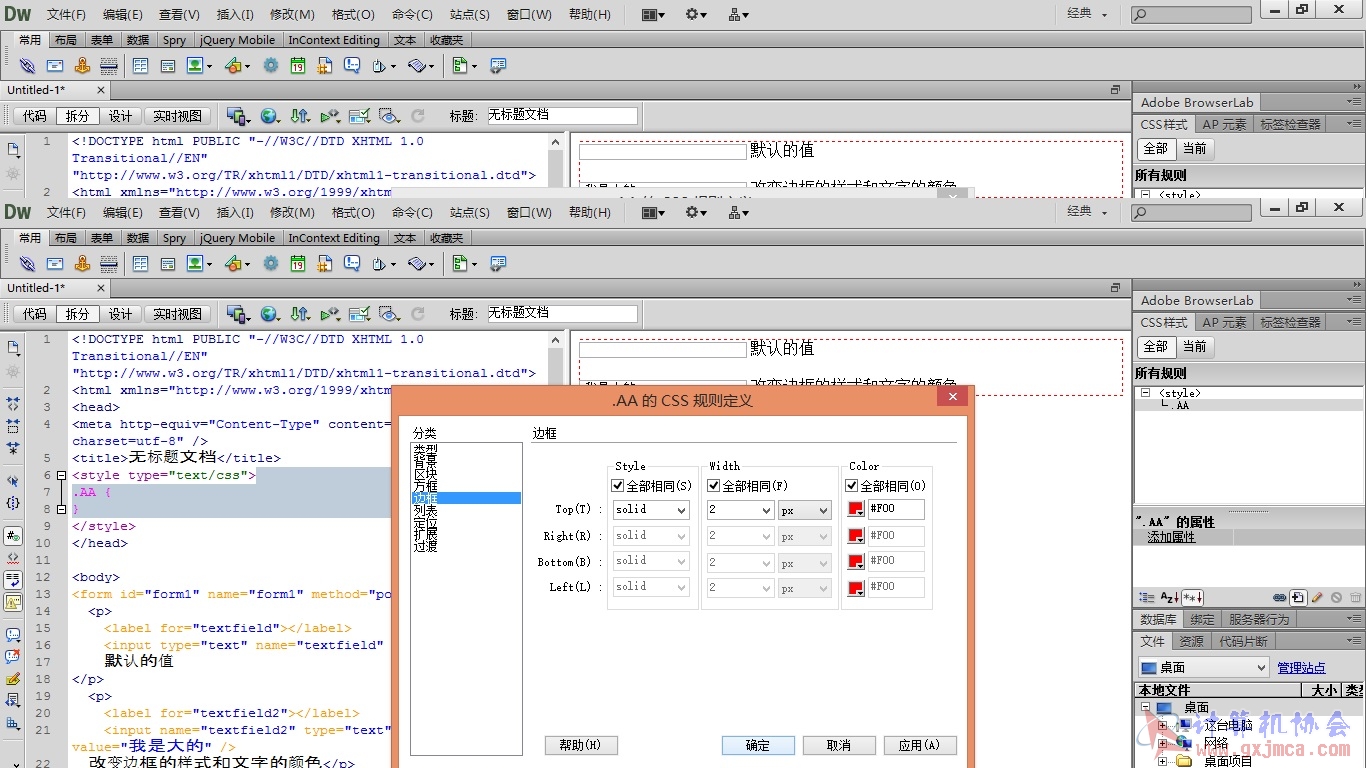The image size is (1366, 768).
Task: Expand 桌面项目 folder in Files tree
Action: [1162, 761]
